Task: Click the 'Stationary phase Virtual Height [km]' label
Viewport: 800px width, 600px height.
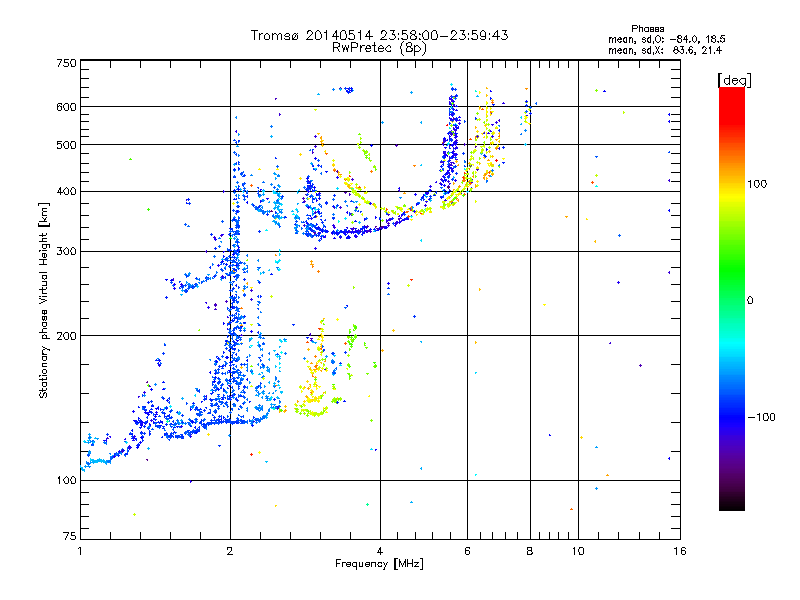Action: click(44, 300)
